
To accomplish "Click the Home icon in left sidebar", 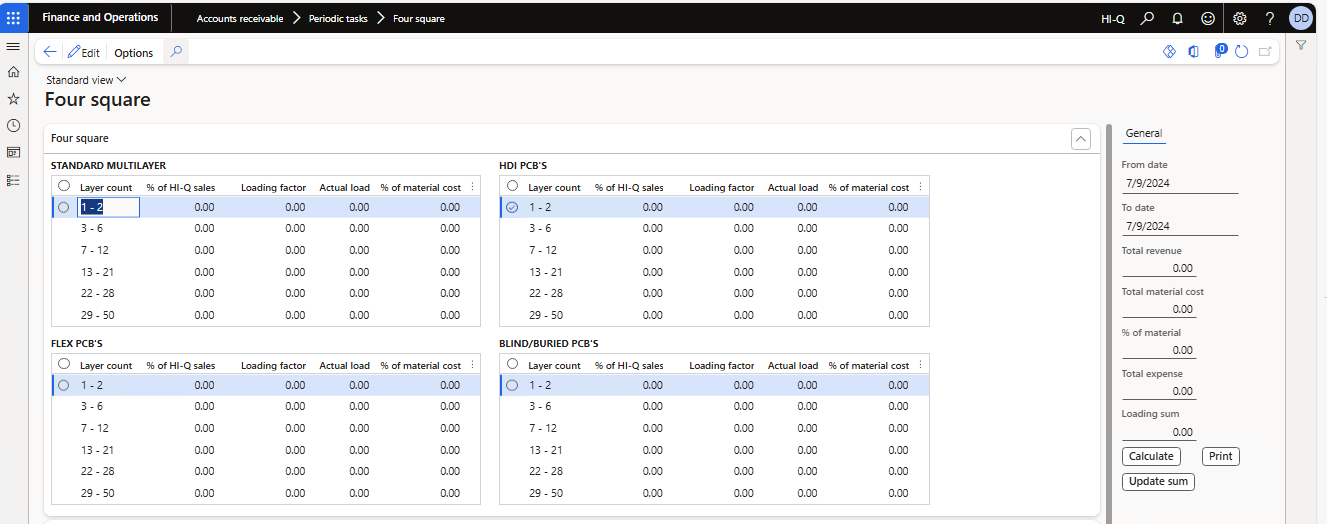I will tap(13, 72).
